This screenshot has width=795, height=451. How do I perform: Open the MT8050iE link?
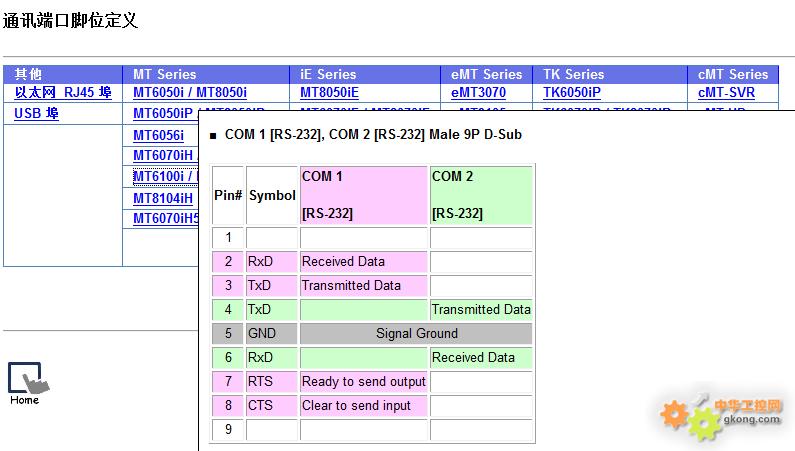329,93
